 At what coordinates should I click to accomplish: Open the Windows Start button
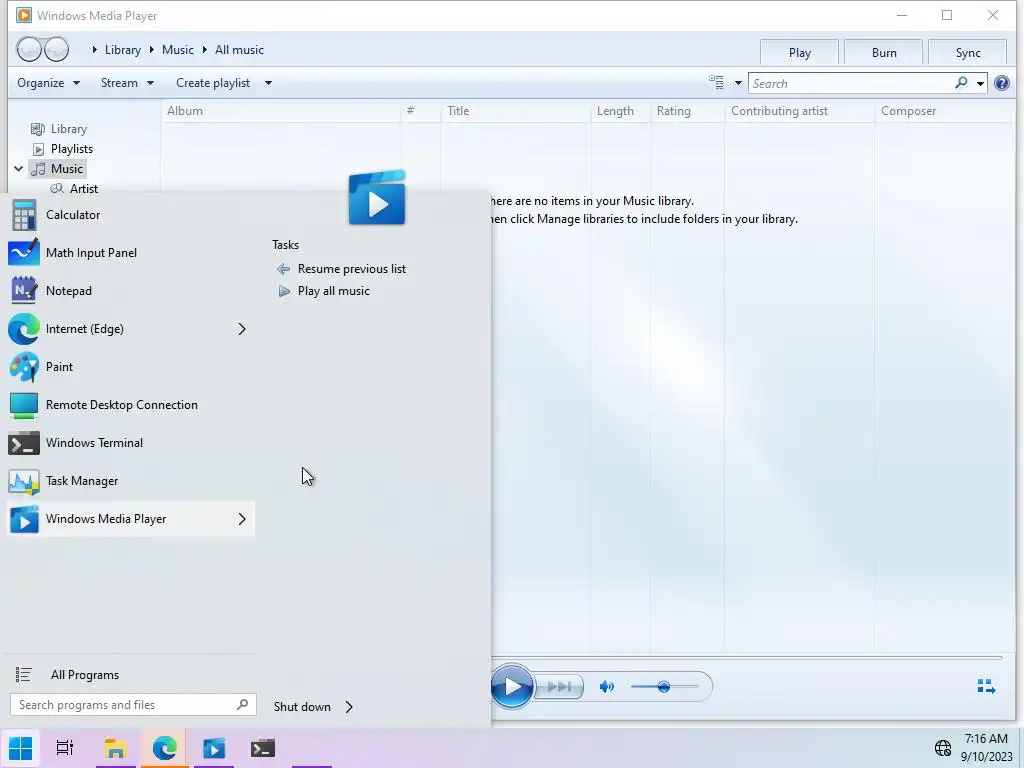point(20,748)
